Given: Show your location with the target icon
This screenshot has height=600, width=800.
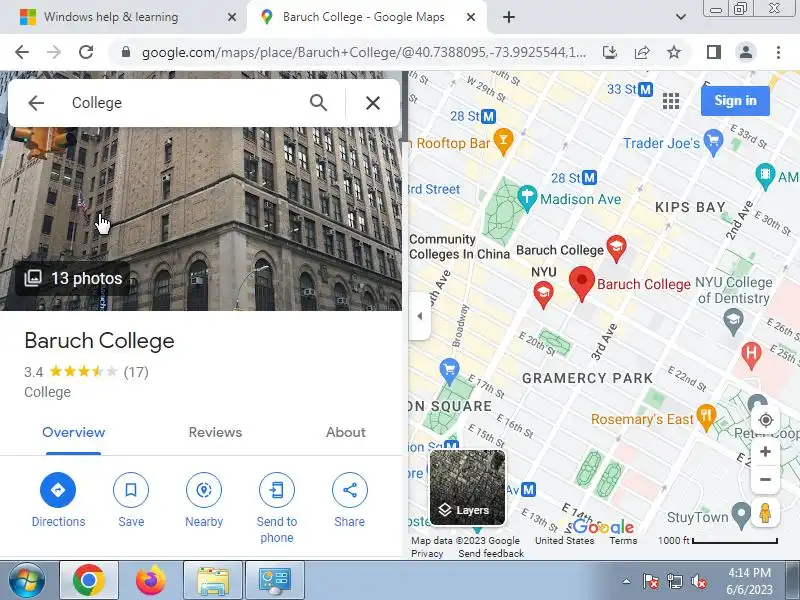Looking at the screenshot, I should 765,420.
